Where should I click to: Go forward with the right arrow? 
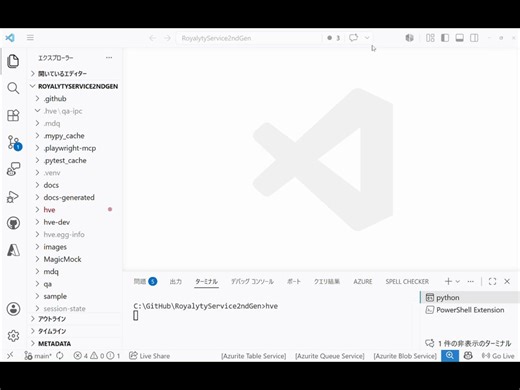pyautogui.click(x=167, y=38)
